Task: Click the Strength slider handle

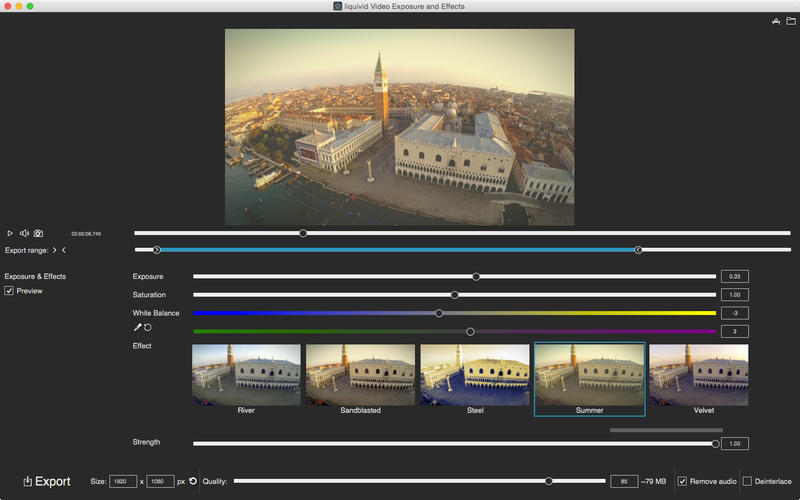Action: click(x=715, y=444)
